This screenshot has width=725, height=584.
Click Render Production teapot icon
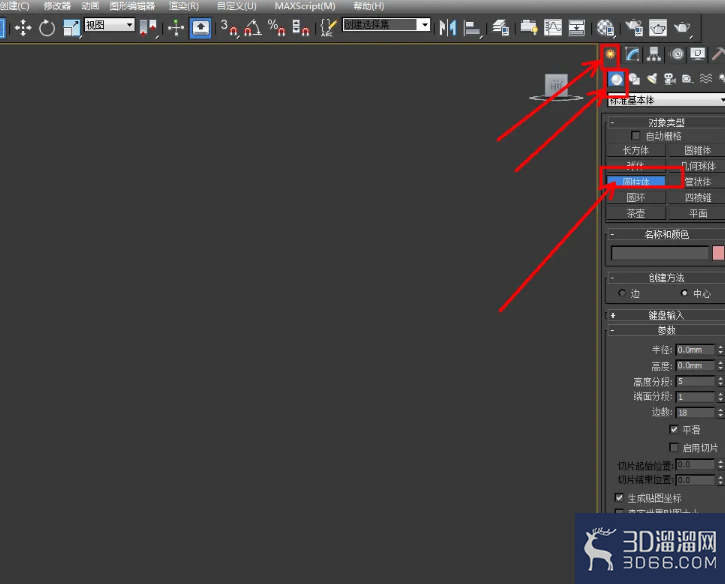682,28
